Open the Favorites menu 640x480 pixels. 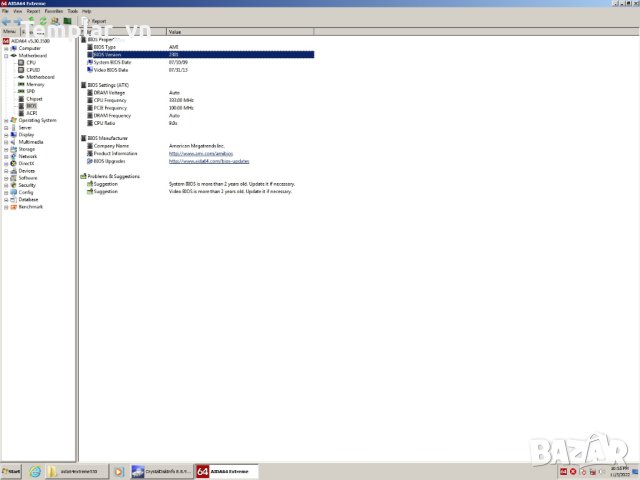(x=55, y=11)
